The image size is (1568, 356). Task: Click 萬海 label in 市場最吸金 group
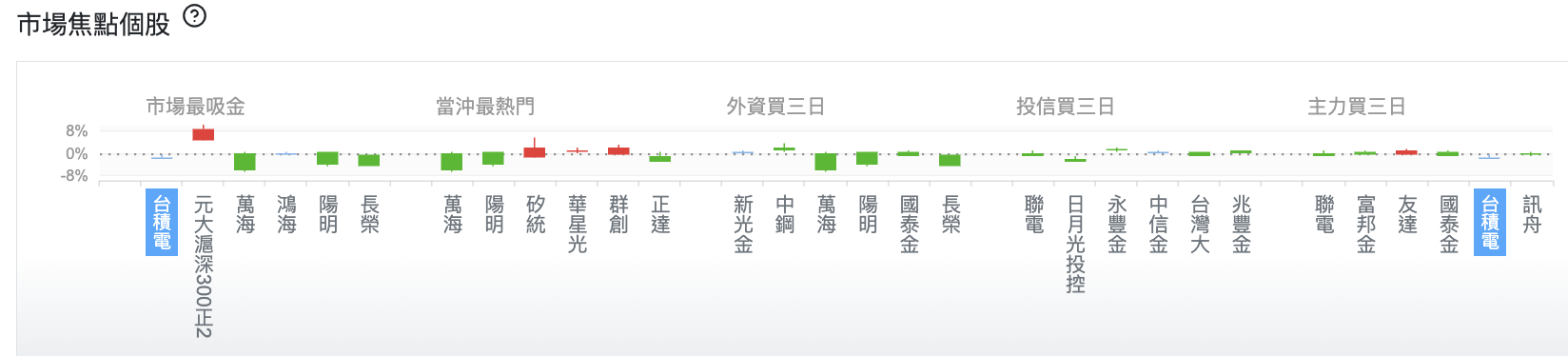pos(245,214)
